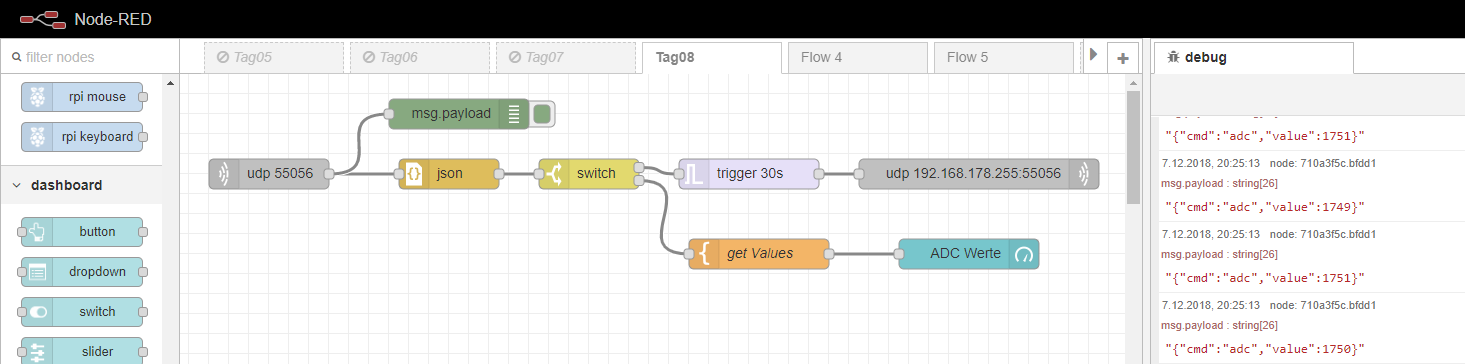The image size is (1465, 364).
Task: Switch to the Flow 4 tab
Action: [x=857, y=58]
